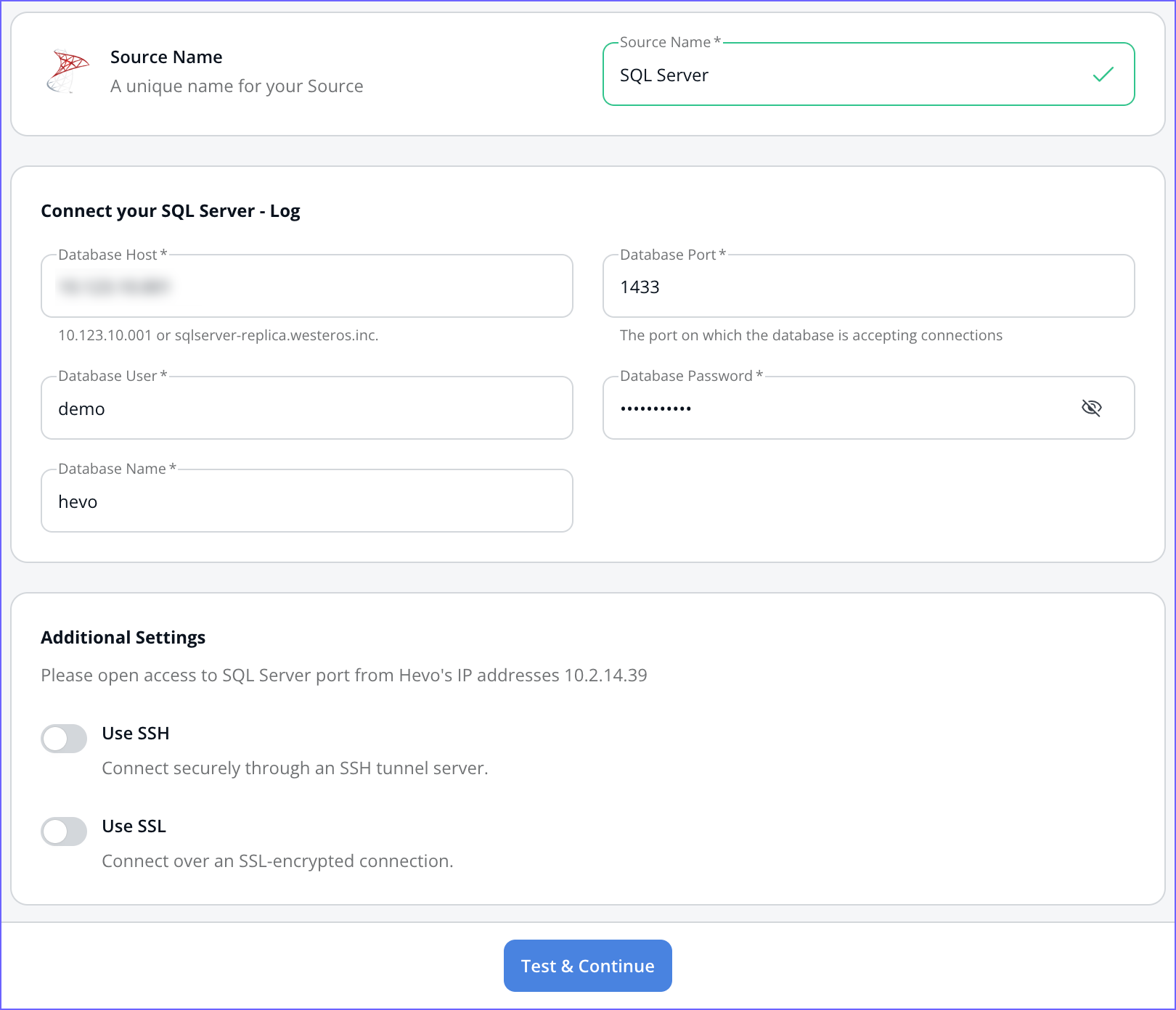This screenshot has height=1010, width=1176.
Task: Toggle password visibility eye icon
Action: click(x=1091, y=408)
